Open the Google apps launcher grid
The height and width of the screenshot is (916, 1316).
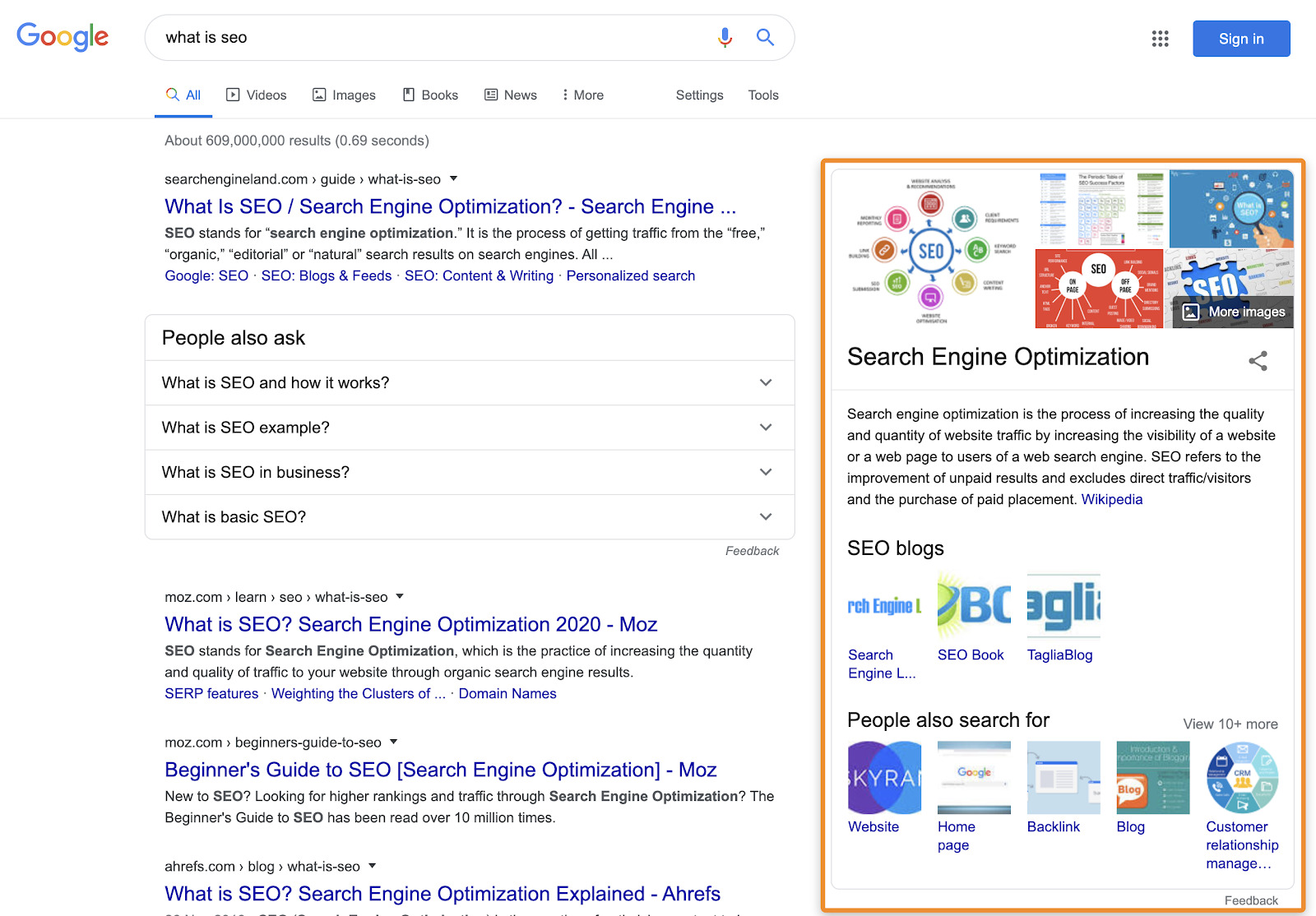(1161, 39)
